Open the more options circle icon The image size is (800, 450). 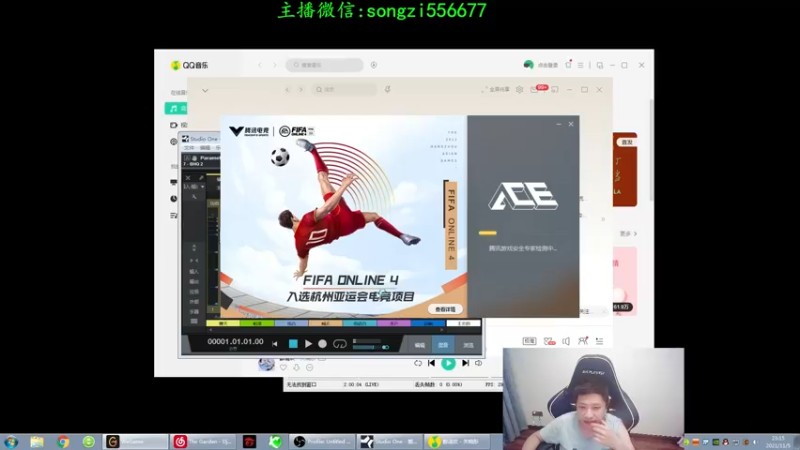tap(310, 367)
